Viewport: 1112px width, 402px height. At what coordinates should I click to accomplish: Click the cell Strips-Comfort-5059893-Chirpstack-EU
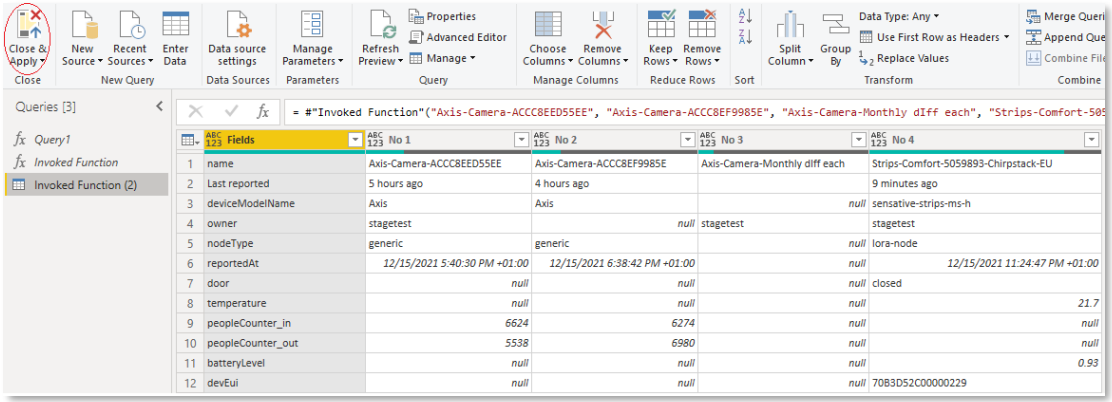point(984,164)
